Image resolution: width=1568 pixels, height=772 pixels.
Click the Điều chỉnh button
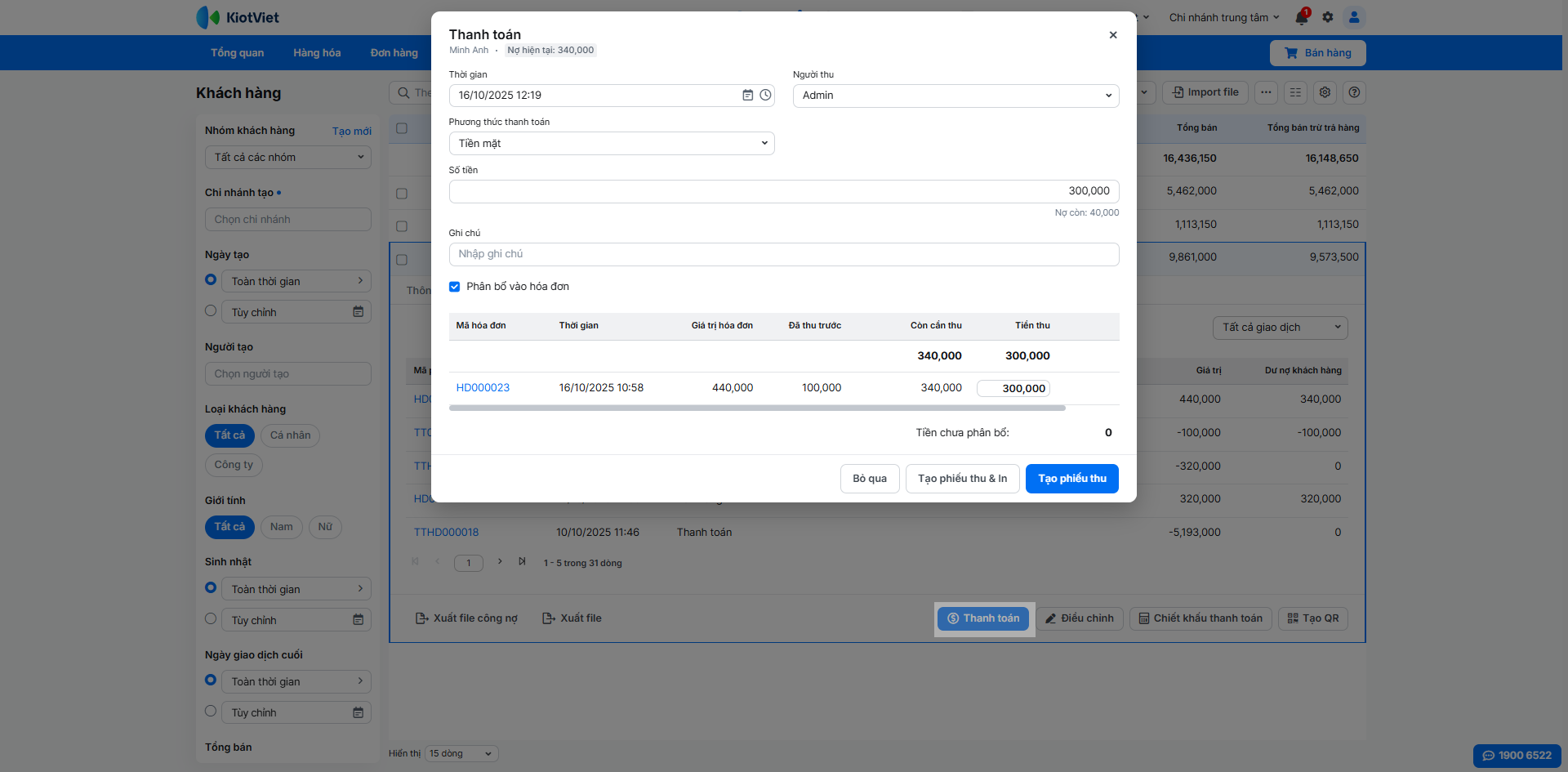point(1080,618)
